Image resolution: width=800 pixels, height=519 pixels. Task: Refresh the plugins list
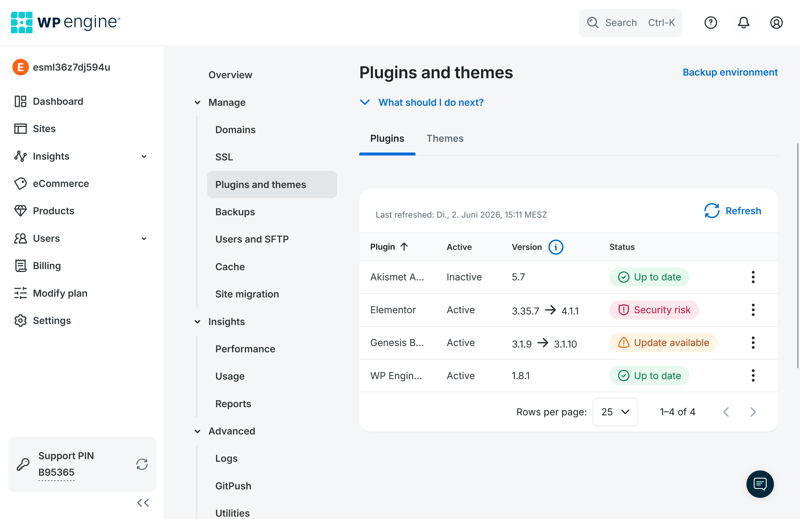732,211
